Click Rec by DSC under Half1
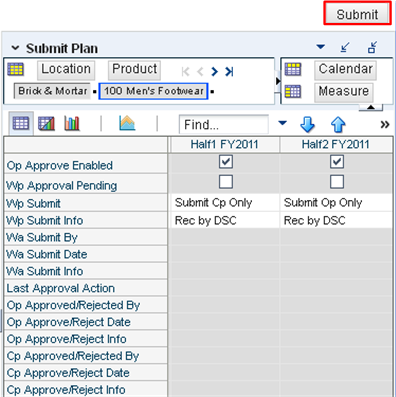This screenshot has width=396, height=397. [225, 220]
